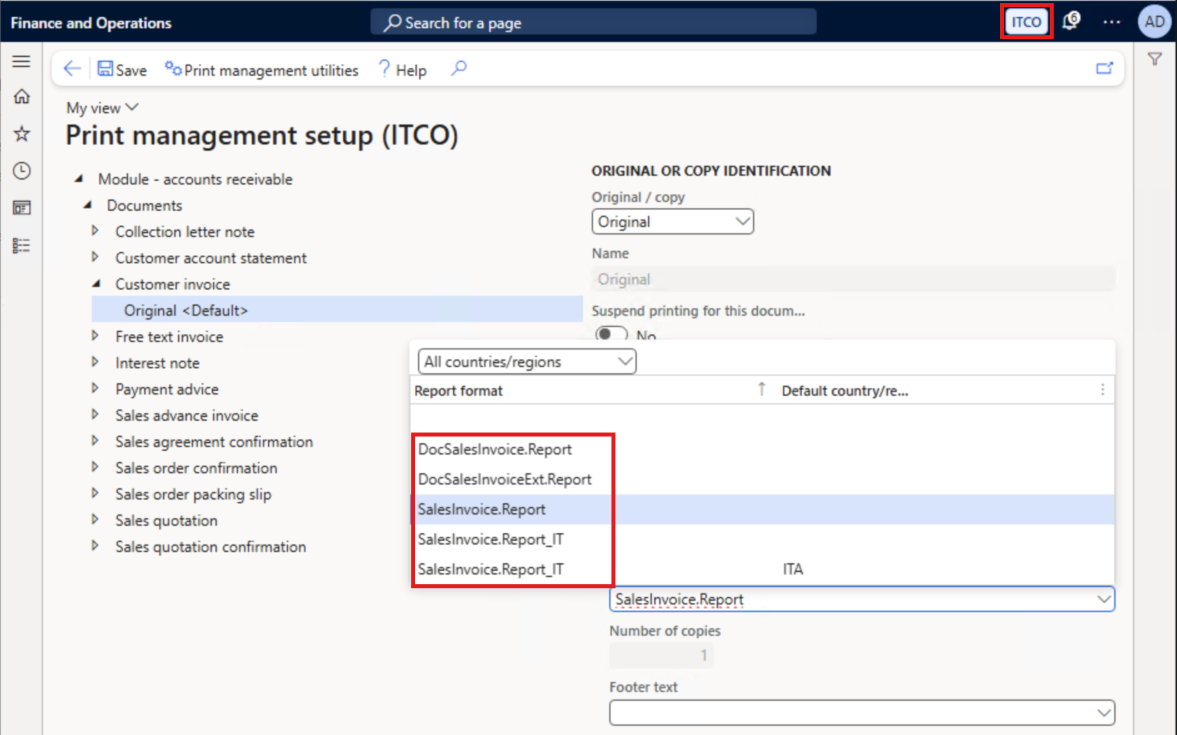This screenshot has height=735, width=1177.
Task: Open Recent clock icon in sidebar
Action: (21, 171)
